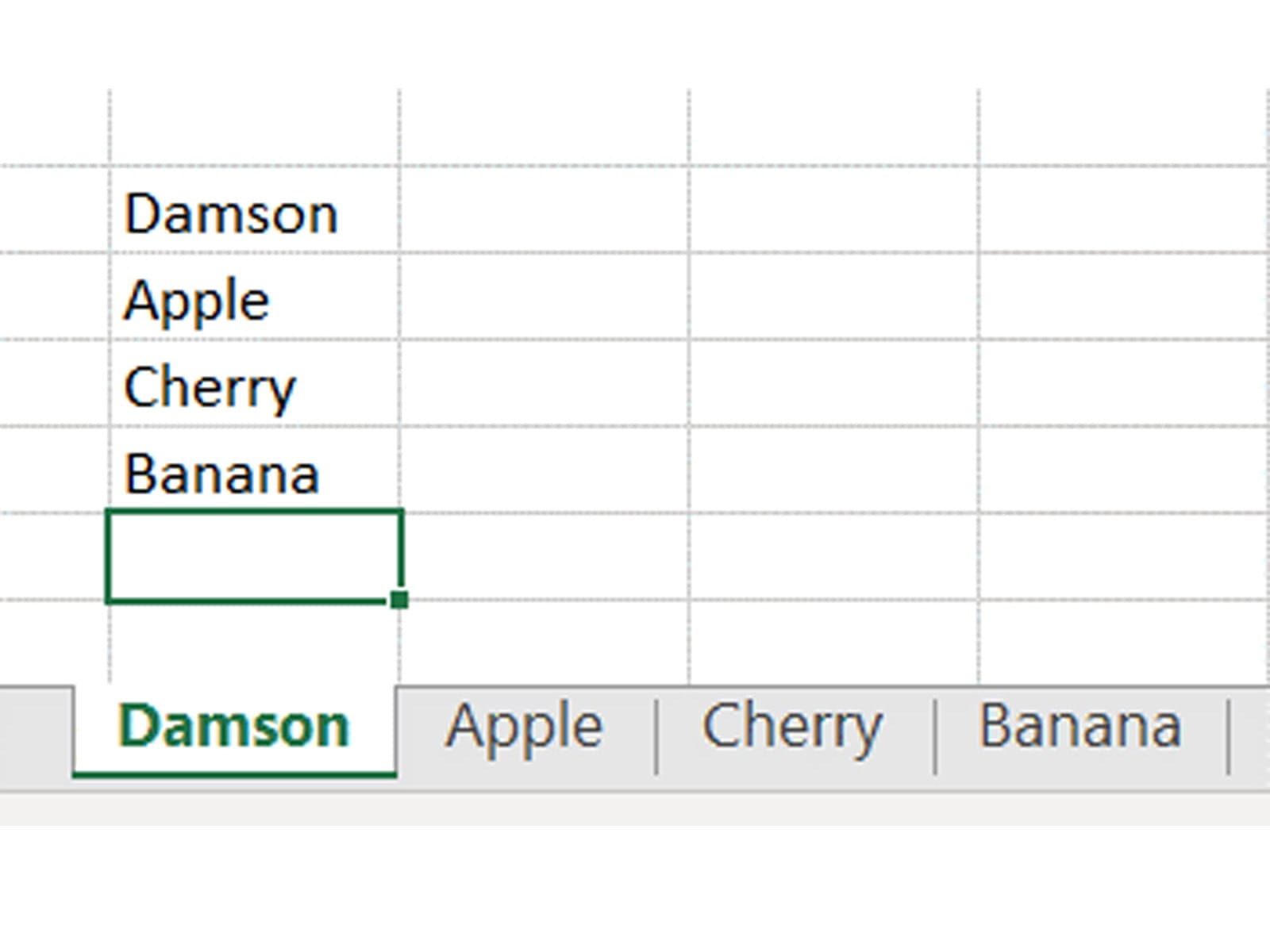Click the fill handle of the selected cell
Screen dimensions: 1270x952
[399, 600]
